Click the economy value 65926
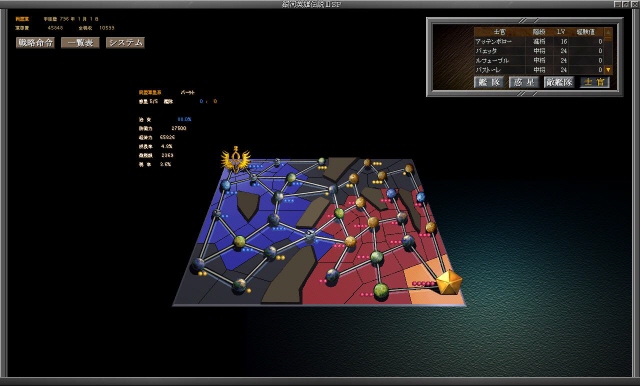 (167, 137)
